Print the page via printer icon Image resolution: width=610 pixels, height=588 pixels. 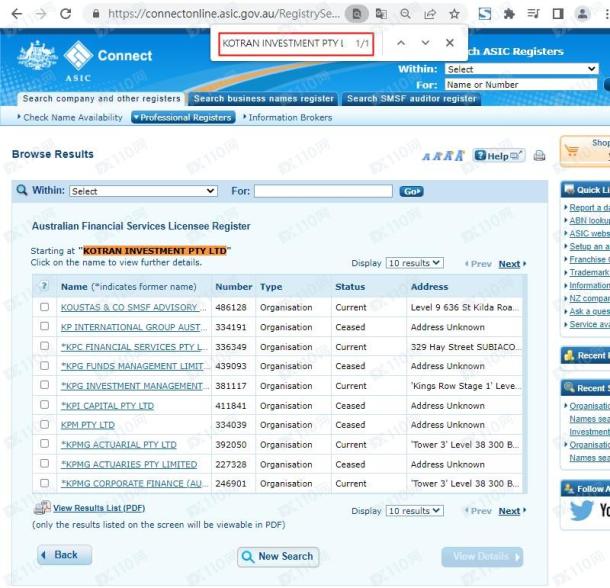click(x=539, y=156)
